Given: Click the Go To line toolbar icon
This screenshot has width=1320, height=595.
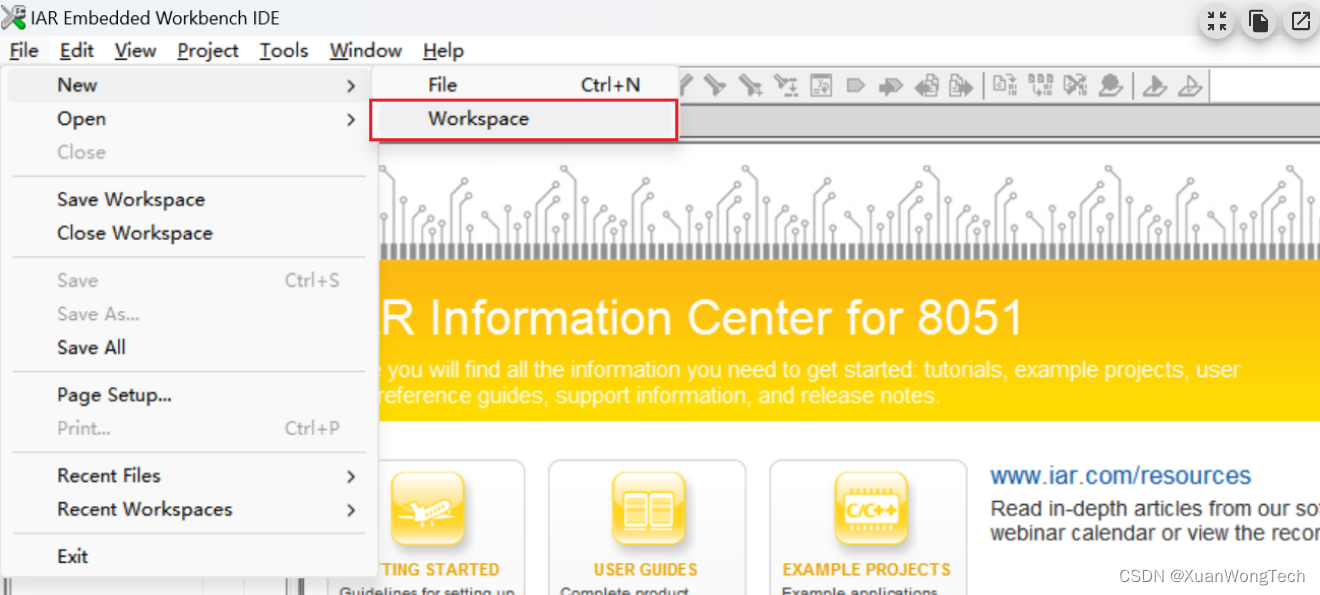Looking at the screenshot, I should pyautogui.click(x=821, y=86).
